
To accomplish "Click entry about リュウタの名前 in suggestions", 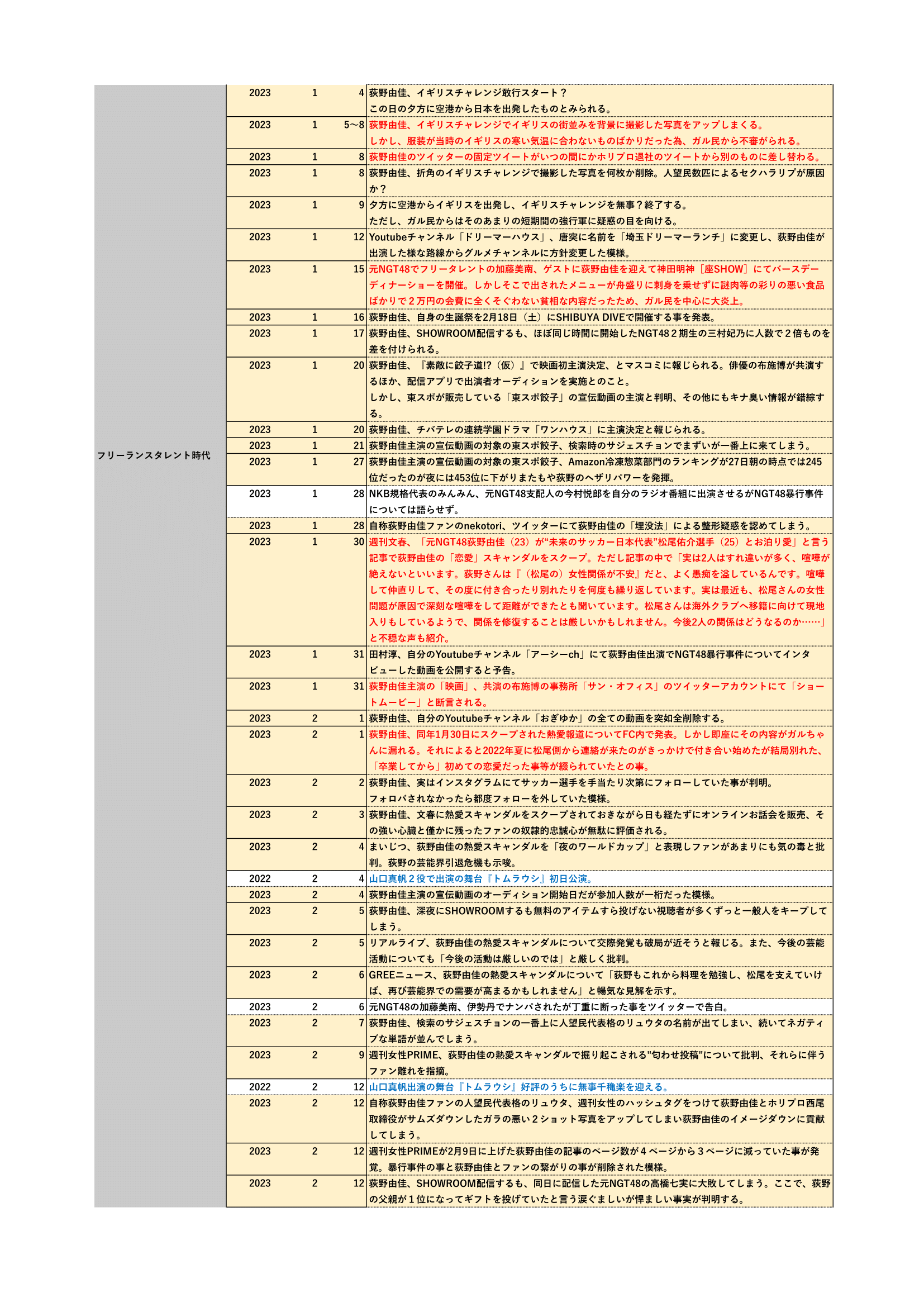I will pos(599,1031).
